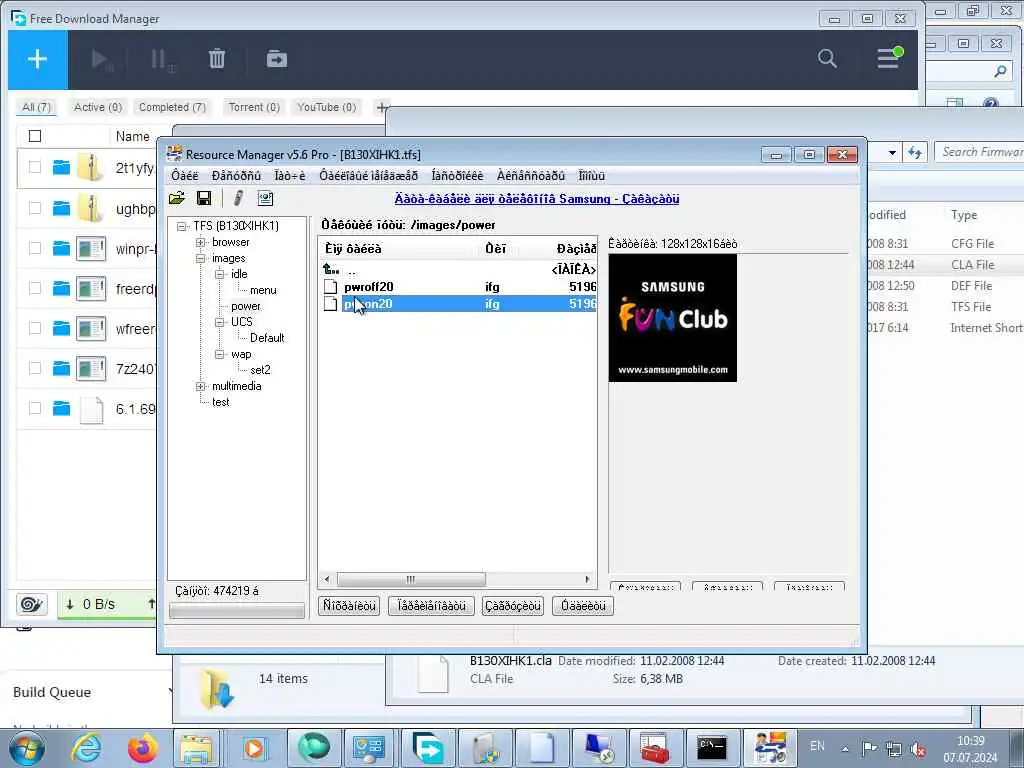The height and width of the screenshot is (768, 1024).
Task: Click the open folder icon in Resource Manager
Action: (176, 198)
